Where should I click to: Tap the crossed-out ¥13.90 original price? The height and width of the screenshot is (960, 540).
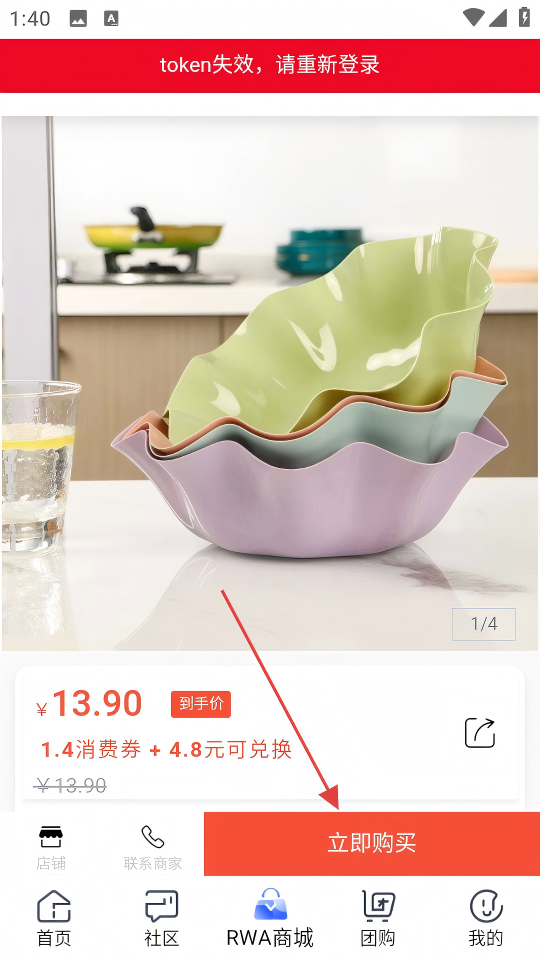(71, 786)
